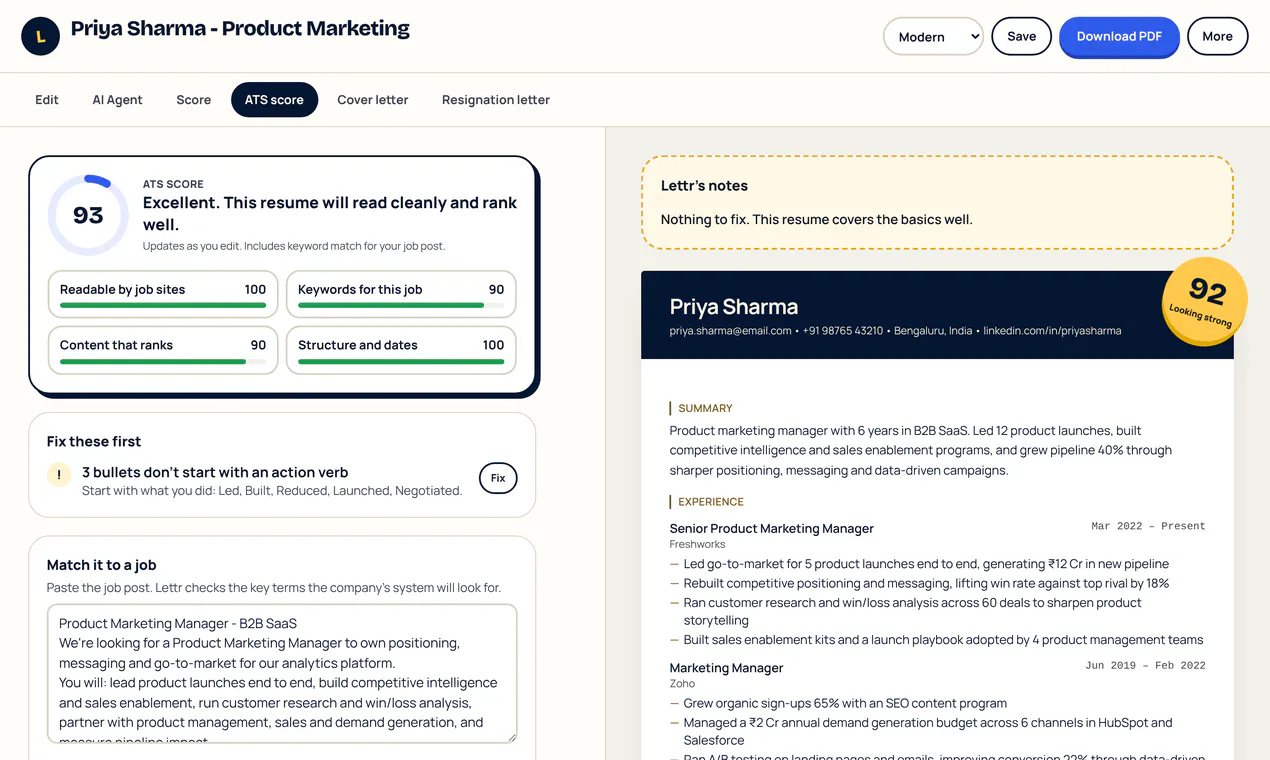Click the Lettr logo icon
The height and width of the screenshot is (760, 1270).
point(40,36)
